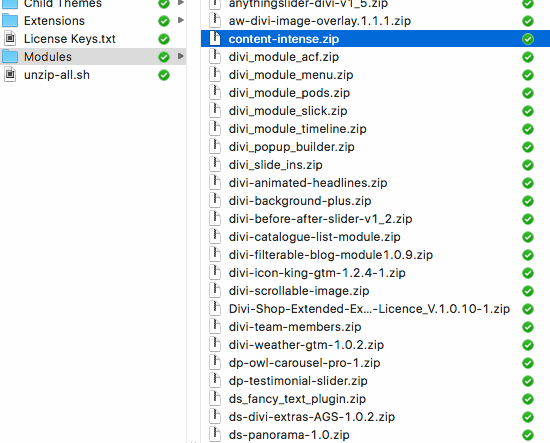Click divi_module_pods.zip file icon
The width and height of the screenshot is (550, 443).
215,93
